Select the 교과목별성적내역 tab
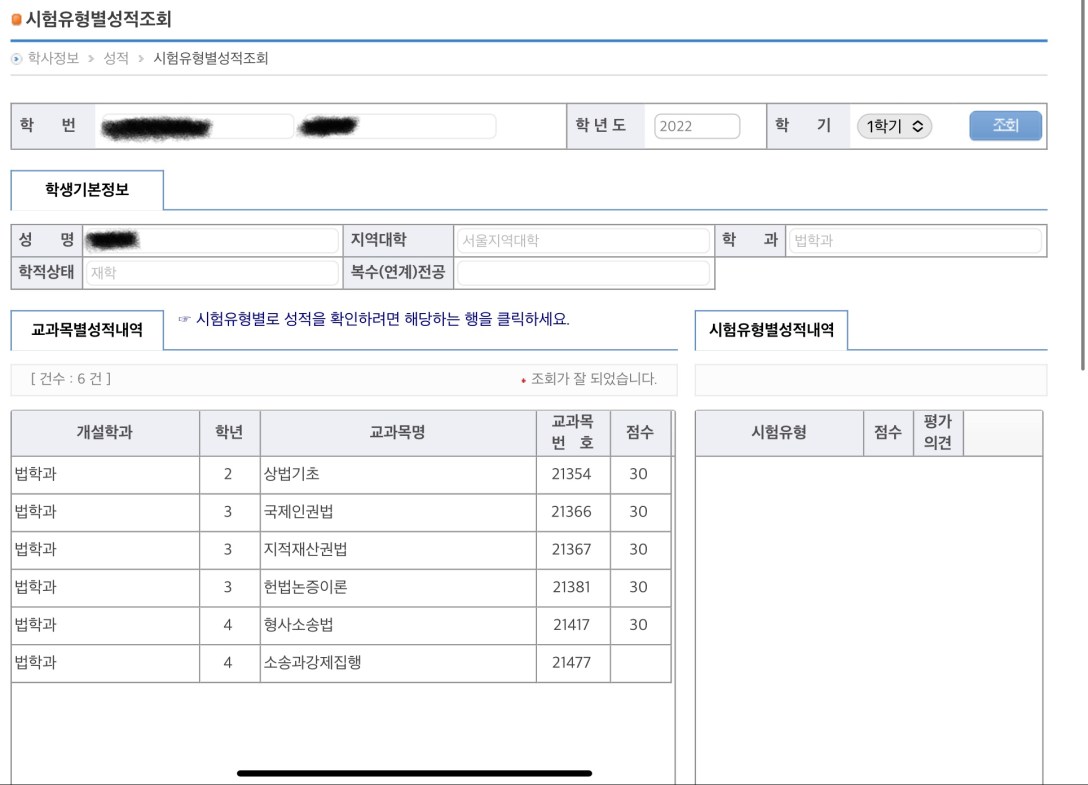Image resolution: width=1088 pixels, height=785 pixels. click(x=87, y=330)
